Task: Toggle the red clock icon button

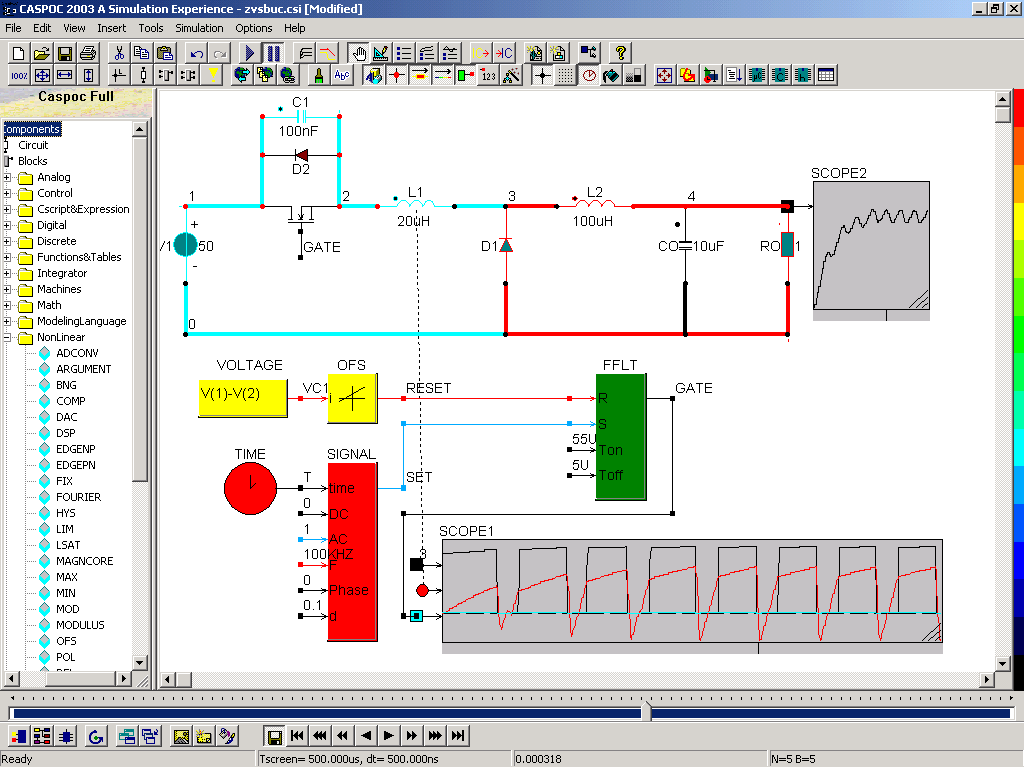Action: 589,75
